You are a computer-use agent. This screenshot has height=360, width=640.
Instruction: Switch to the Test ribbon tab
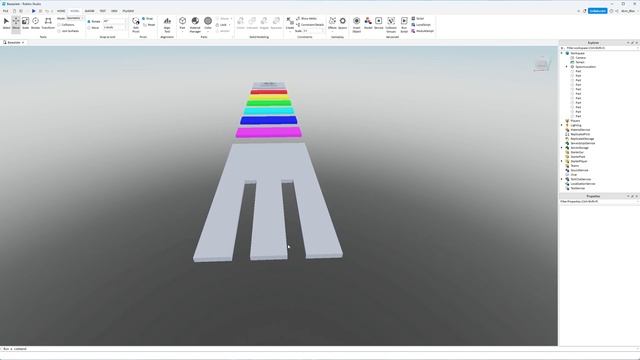click(102, 11)
